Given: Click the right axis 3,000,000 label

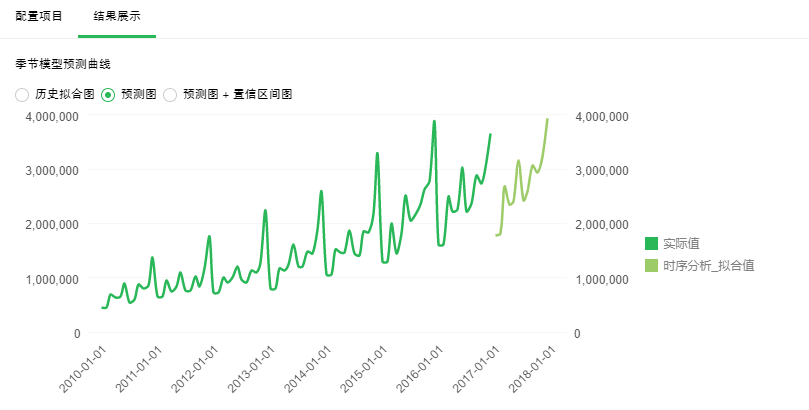Looking at the screenshot, I should click(x=603, y=171).
